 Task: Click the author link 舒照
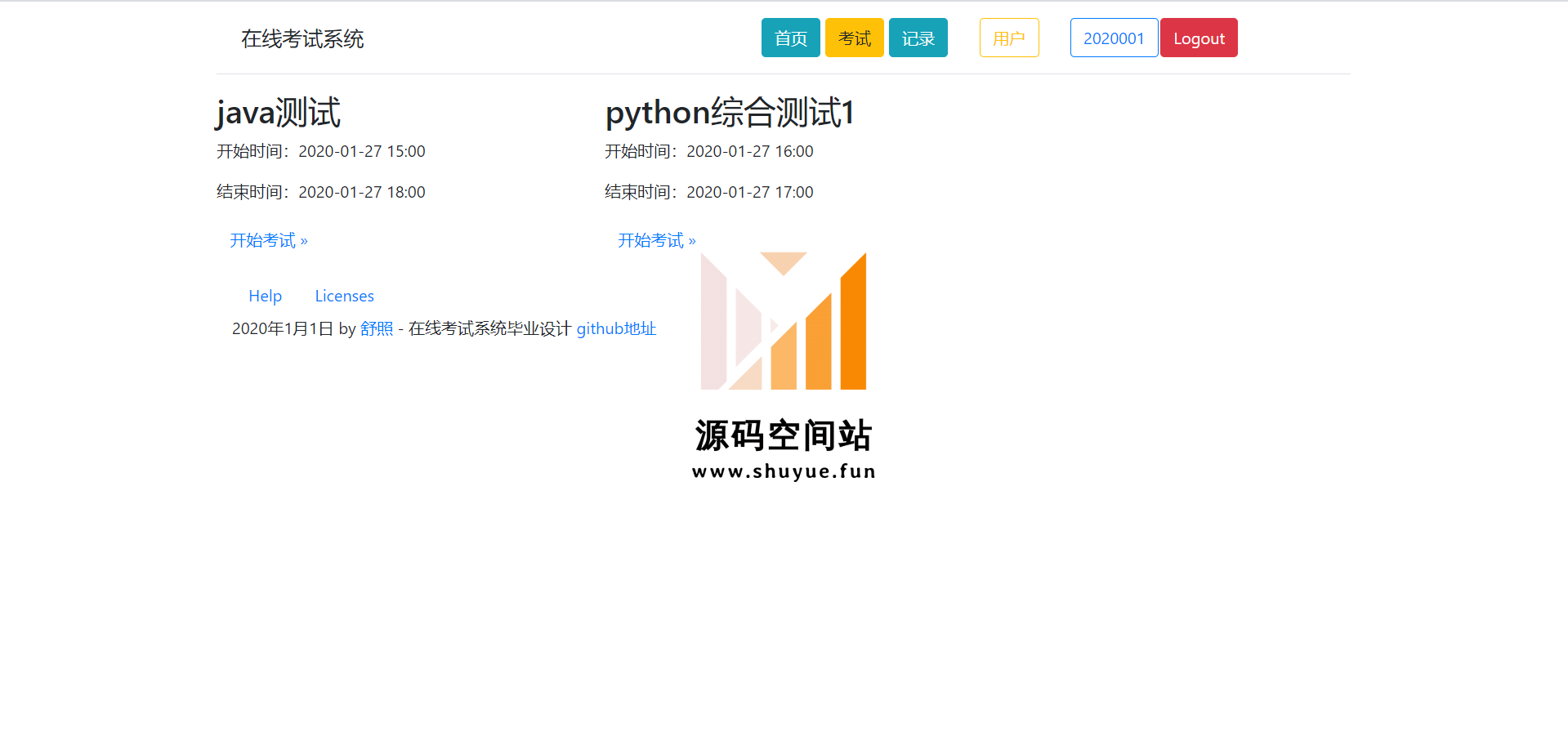pos(377,328)
